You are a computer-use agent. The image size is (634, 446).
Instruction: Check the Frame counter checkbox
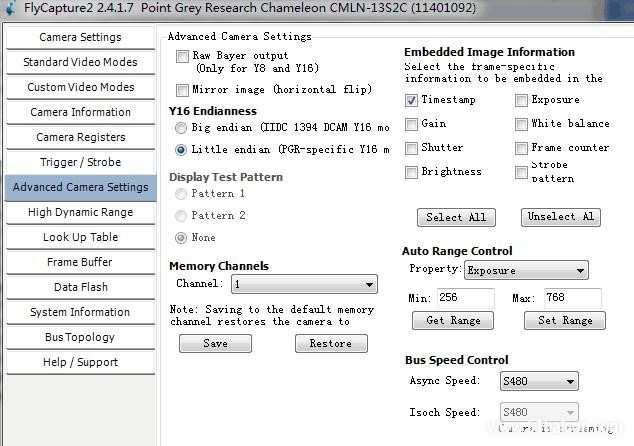click(x=521, y=148)
